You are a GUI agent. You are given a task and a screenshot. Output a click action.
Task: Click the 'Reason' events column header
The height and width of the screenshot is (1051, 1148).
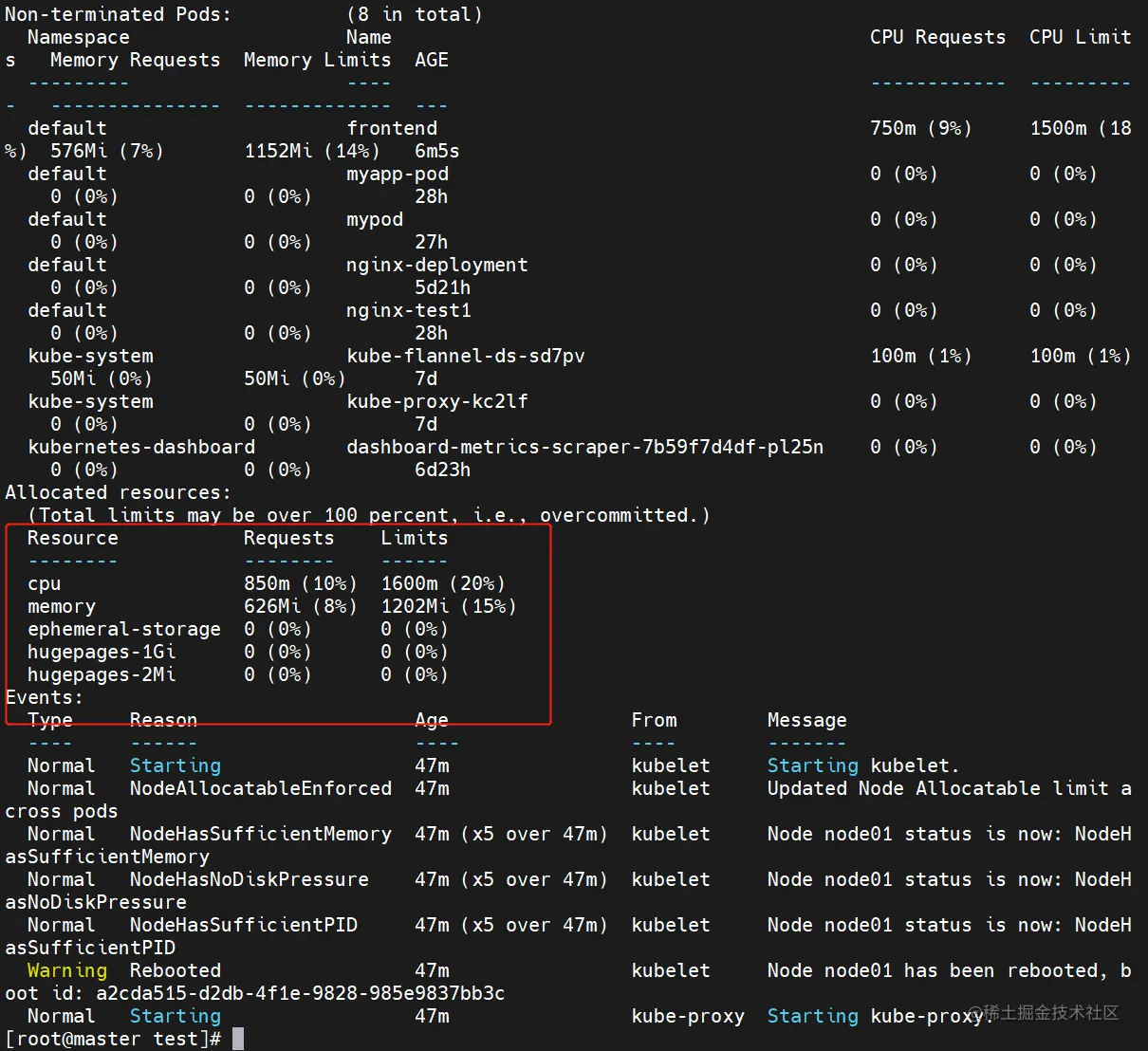point(164,720)
